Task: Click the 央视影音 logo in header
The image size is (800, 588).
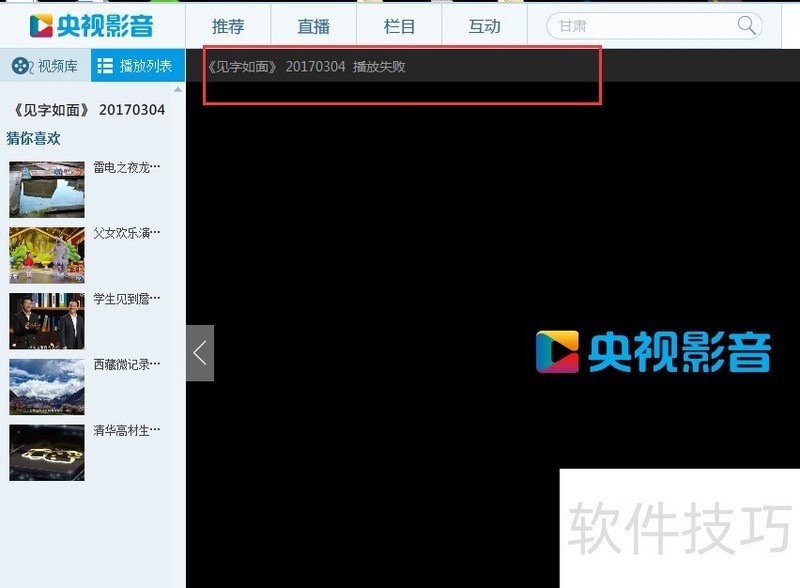Action: pyautogui.click(x=91, y=26)
